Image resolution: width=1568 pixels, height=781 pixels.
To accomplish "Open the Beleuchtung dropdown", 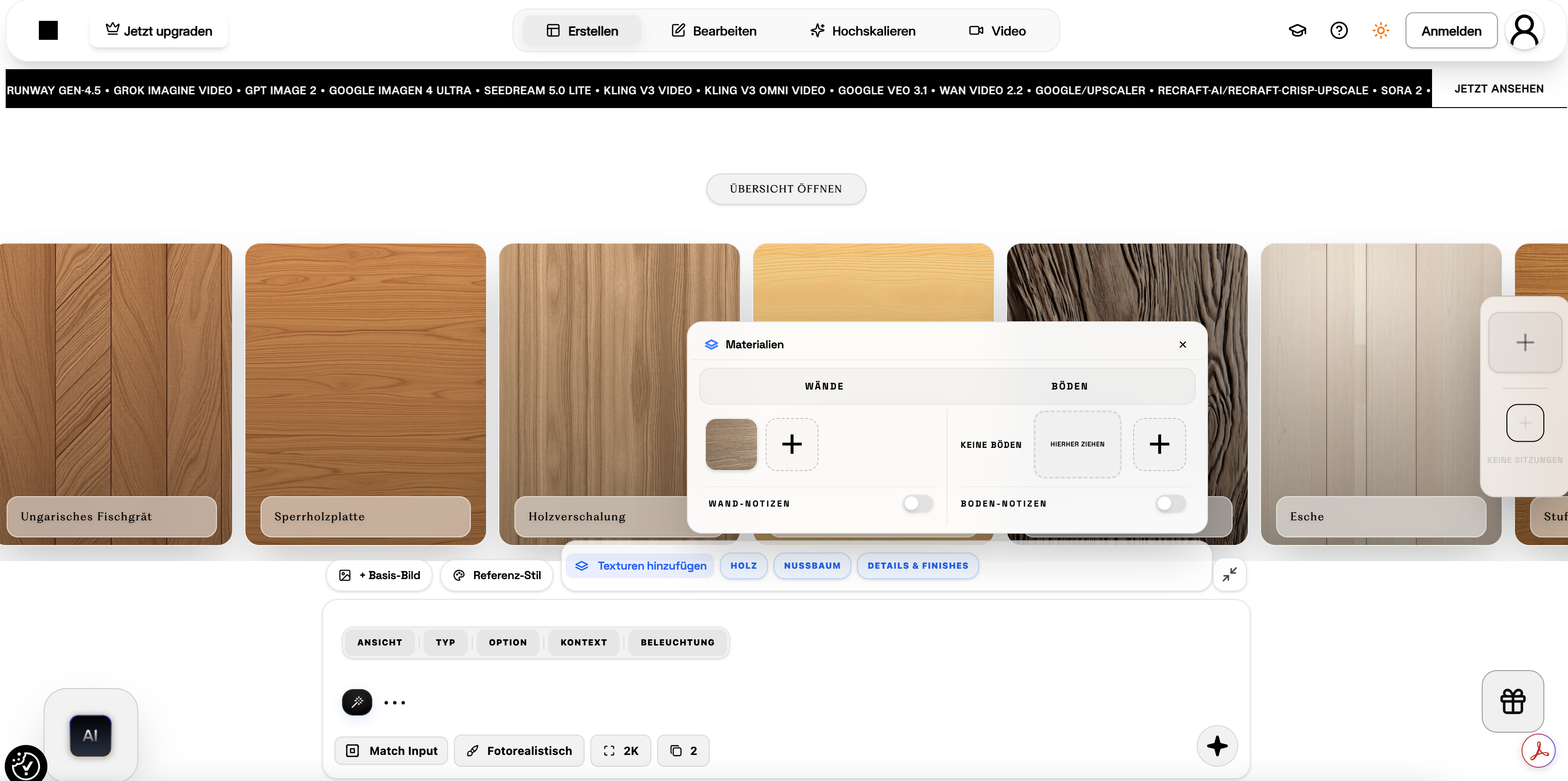I will (x=677, y=642).
